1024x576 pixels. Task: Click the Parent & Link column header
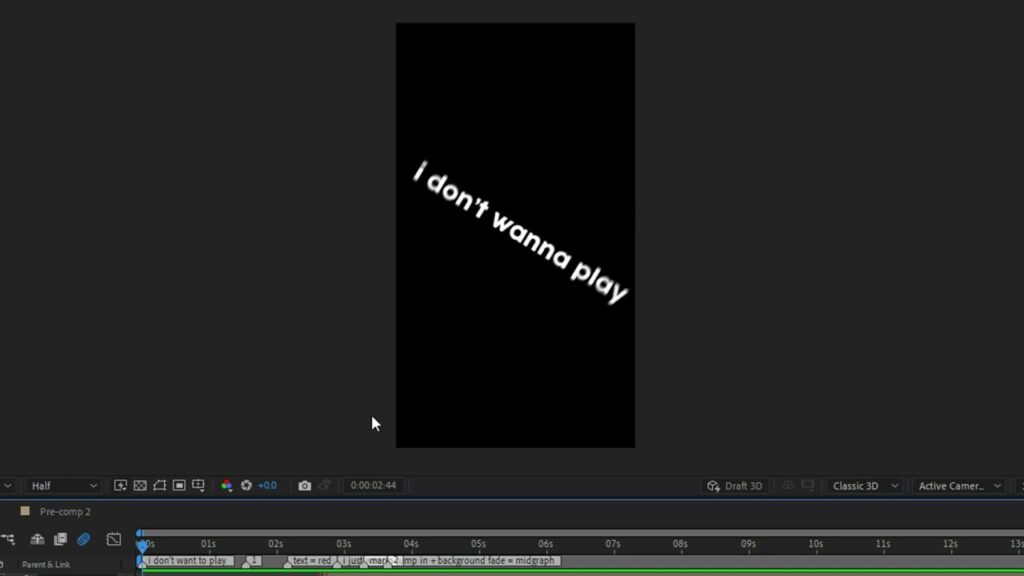tap(46, 564)
